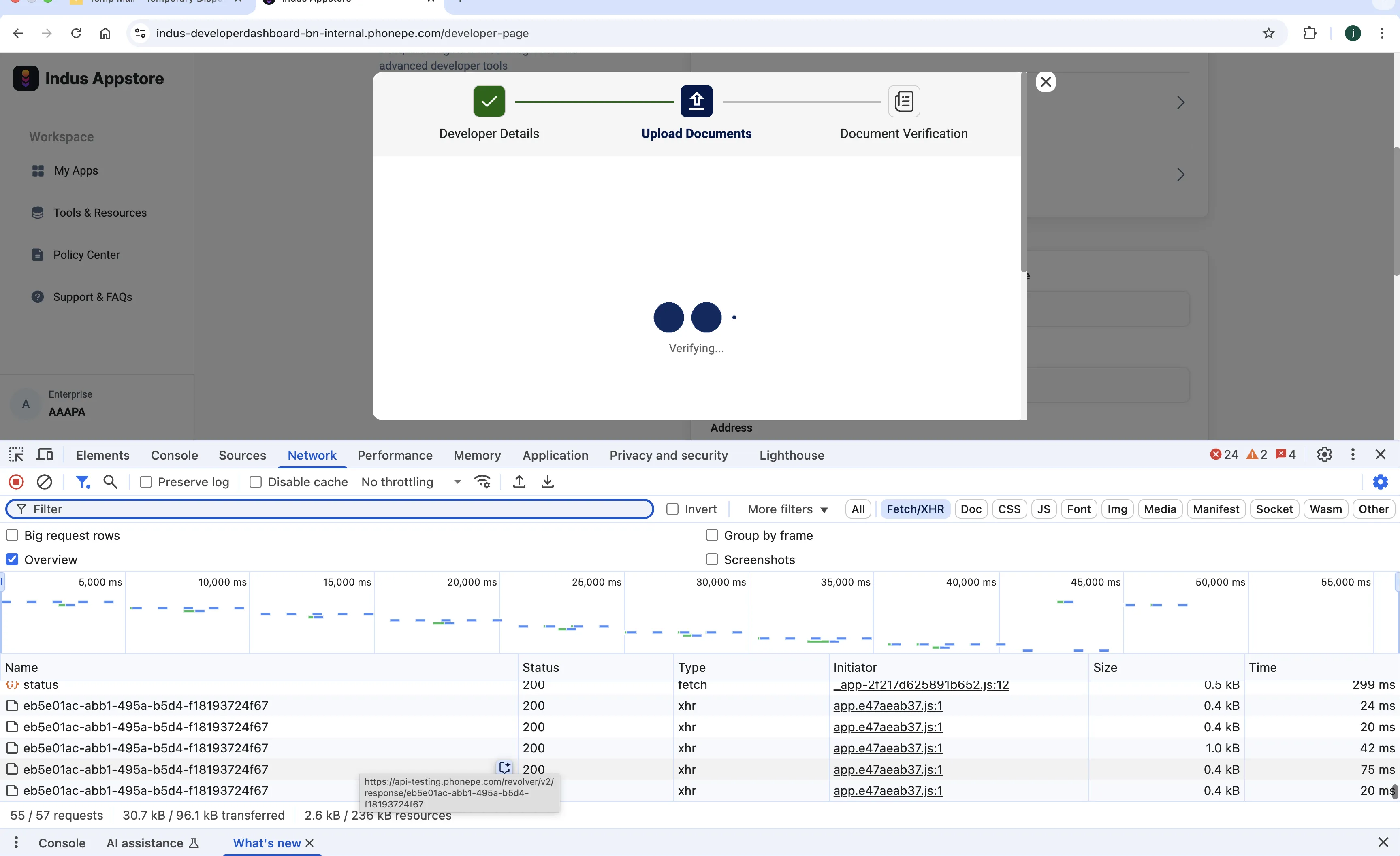Bookmark this page with star icon
Screen dimensions: 1400x856
(x=1269, y=33)
